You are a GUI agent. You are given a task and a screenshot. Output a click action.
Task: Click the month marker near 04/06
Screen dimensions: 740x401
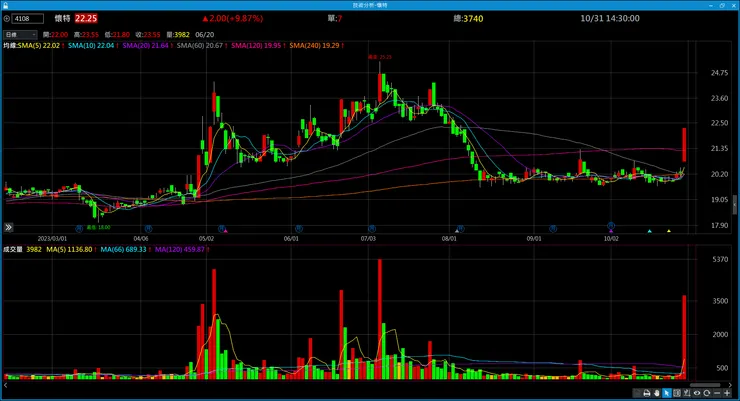(148, 229)
